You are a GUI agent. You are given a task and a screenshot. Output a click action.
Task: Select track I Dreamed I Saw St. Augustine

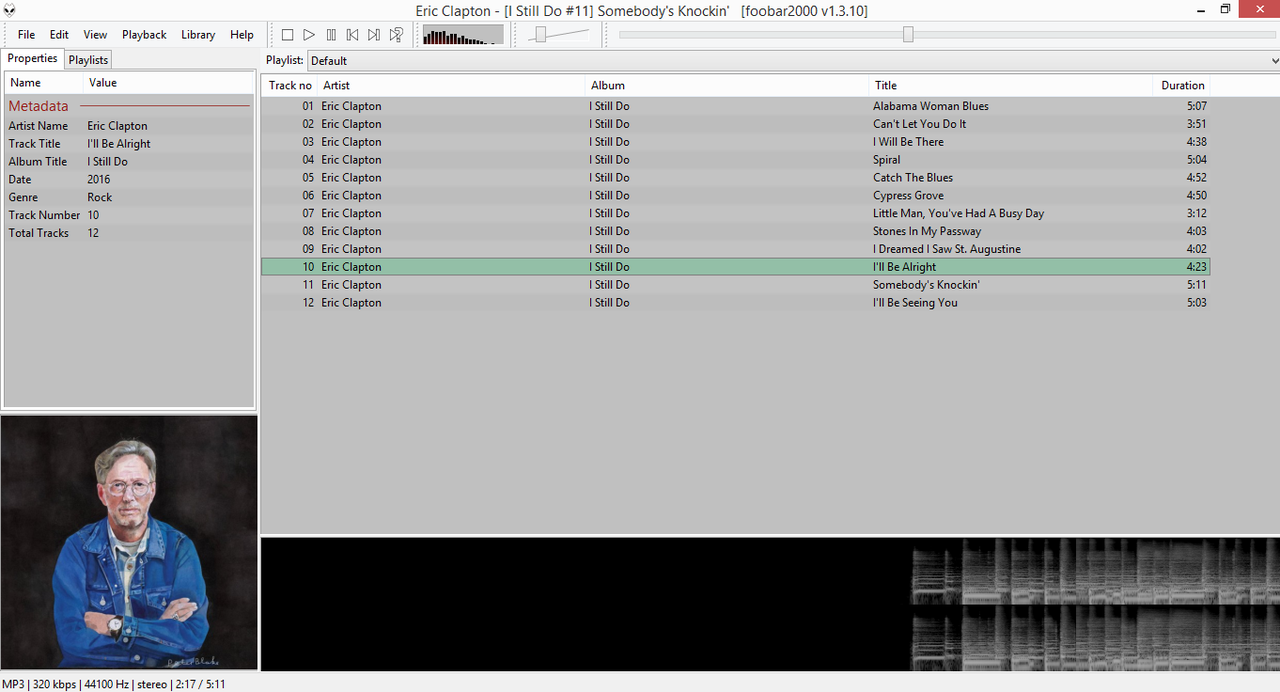tap(735, 249)
